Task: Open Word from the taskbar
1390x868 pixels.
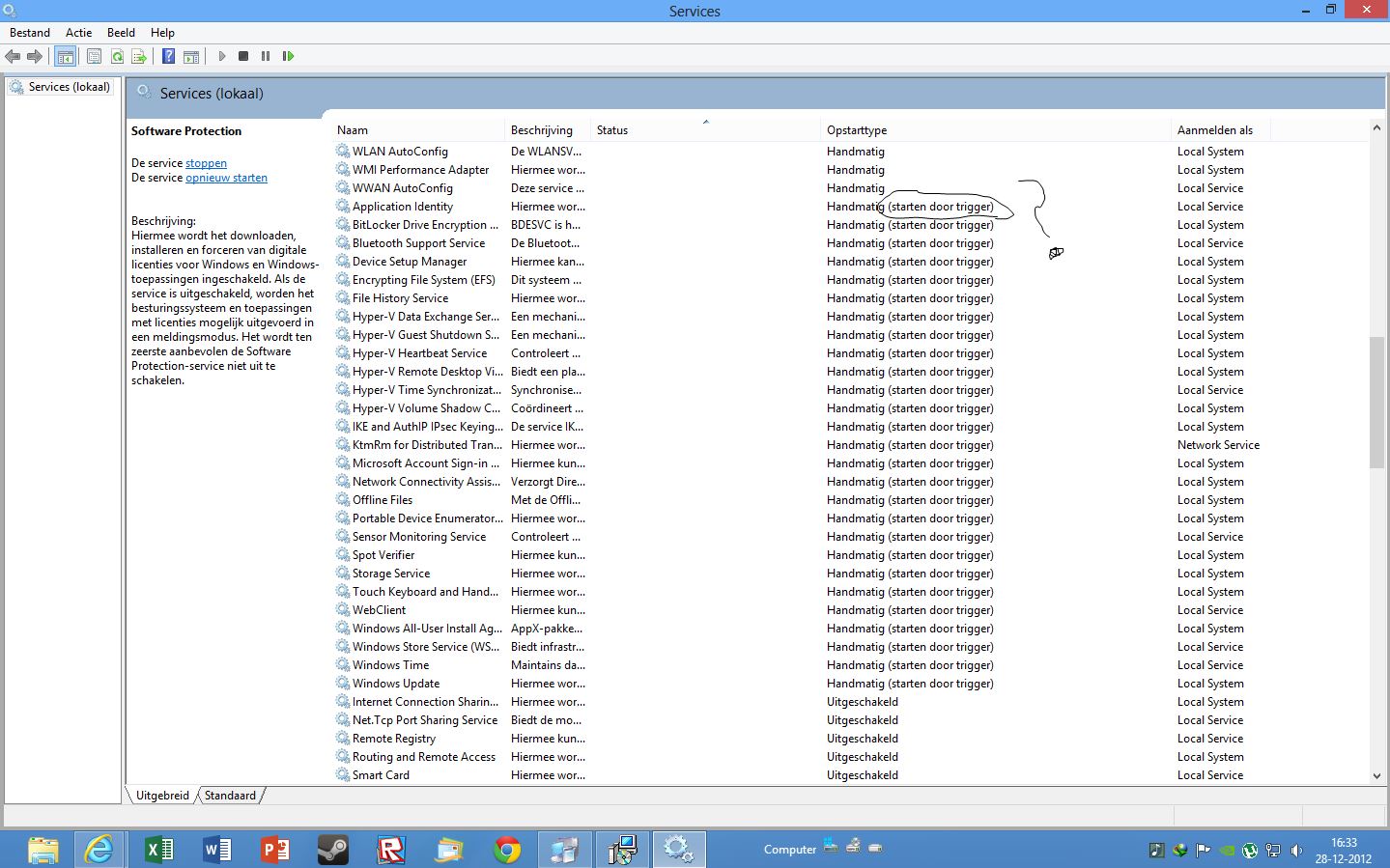Action: click(216, 850)
